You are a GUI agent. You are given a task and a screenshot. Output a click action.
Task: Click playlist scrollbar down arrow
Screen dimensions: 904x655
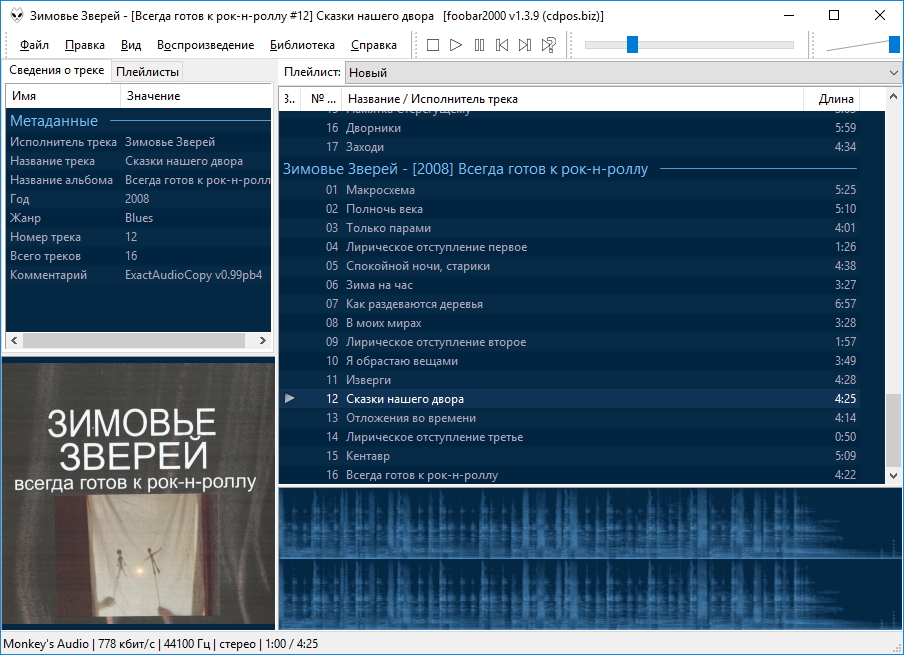click(x=893, y=476)
